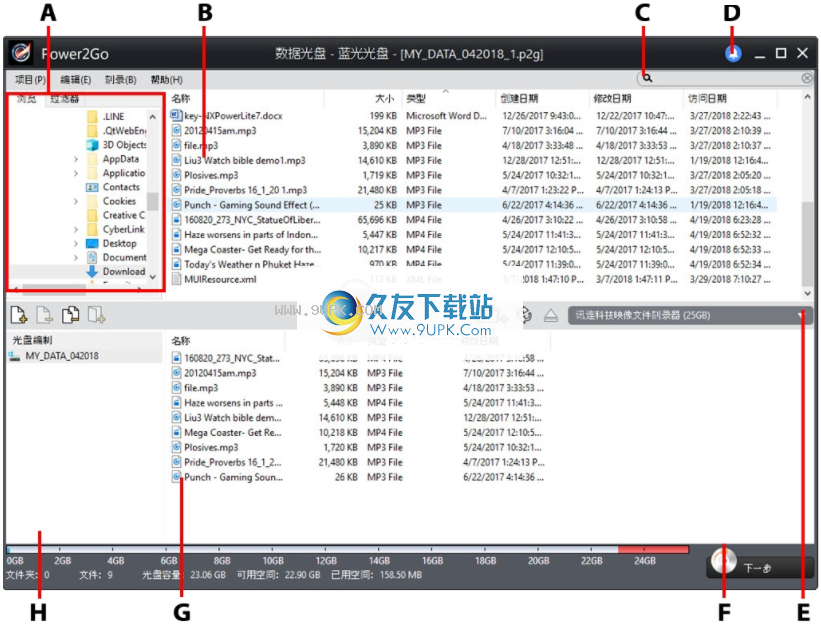Switch to the 浏览 tab
The image size is (821, 626).
coord(26,99)
